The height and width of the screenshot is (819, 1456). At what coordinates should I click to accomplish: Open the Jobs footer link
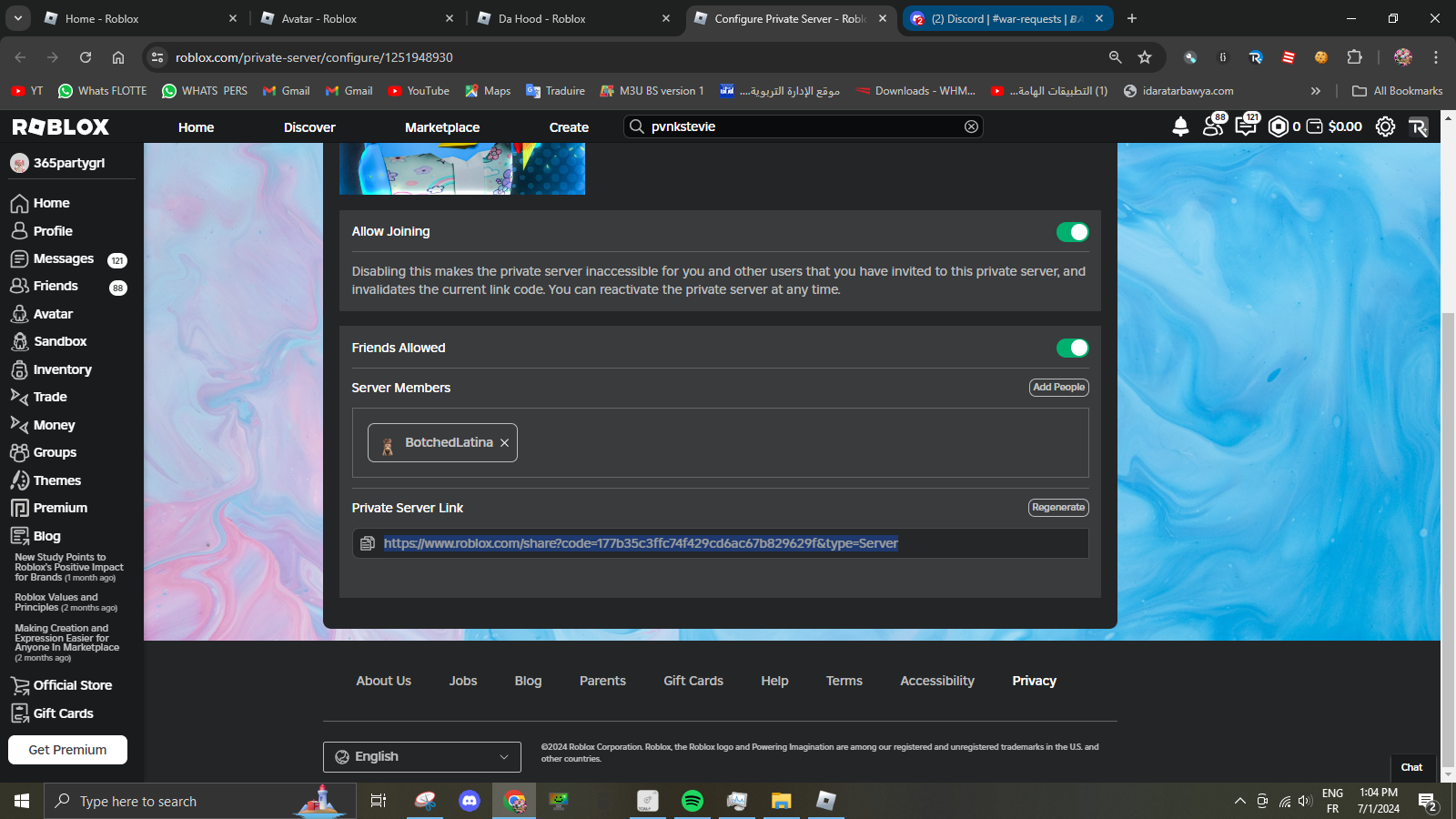(x=463, y=681)
